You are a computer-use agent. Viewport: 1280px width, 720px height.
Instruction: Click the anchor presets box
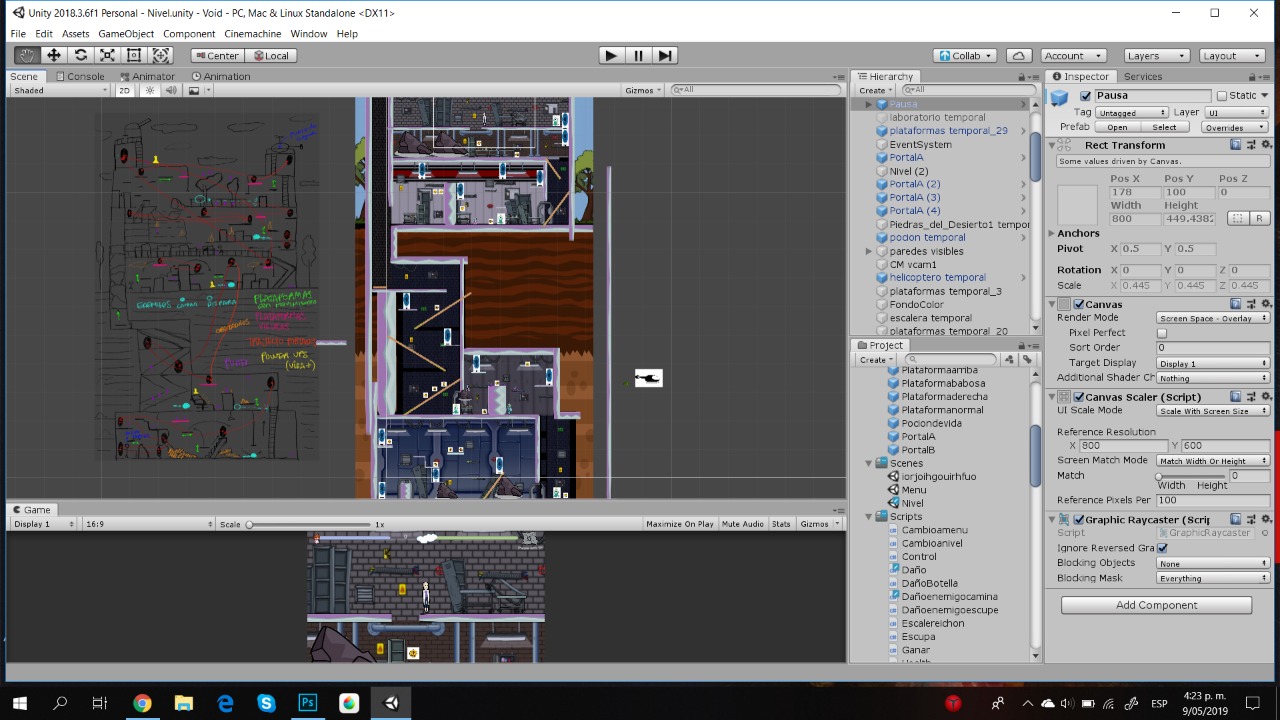pyautogui.click(x=1078, y=205)
